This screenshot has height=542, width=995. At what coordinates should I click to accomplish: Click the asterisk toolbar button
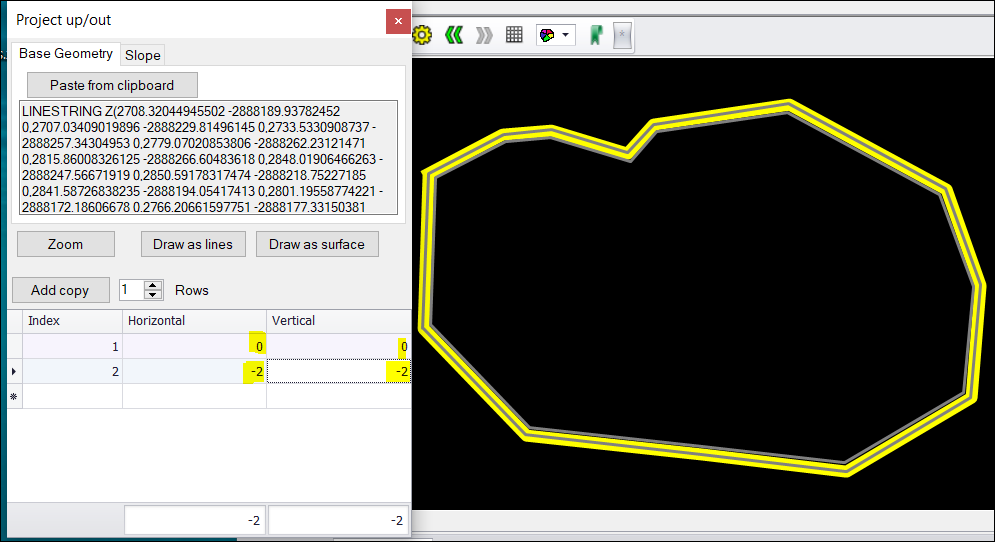[x=622, y=35]
